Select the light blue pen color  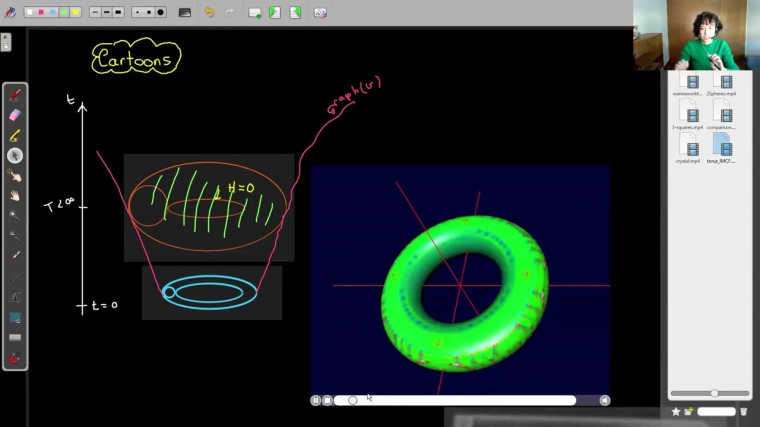tap(53, 12)
